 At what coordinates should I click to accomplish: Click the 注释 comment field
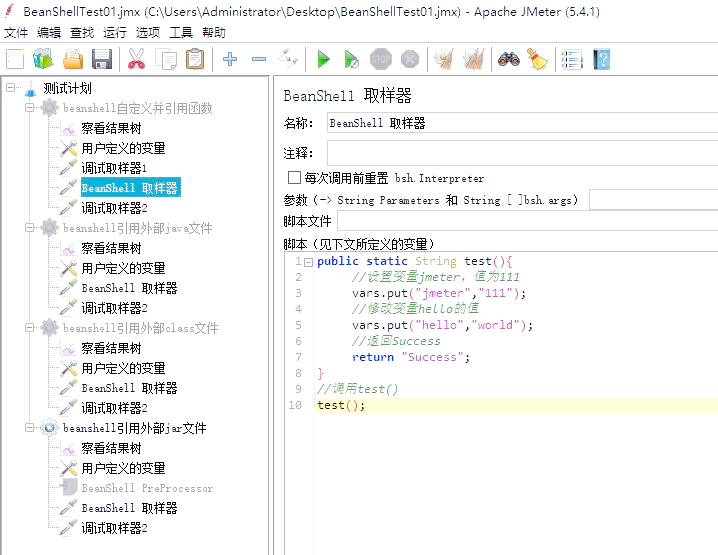click(522, 153)
